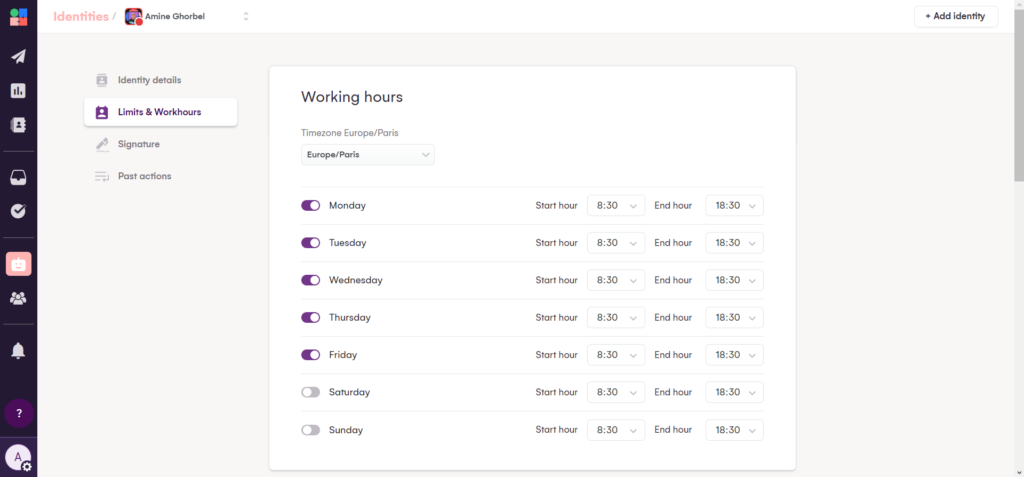Open the contacts book icon in sidebar
Screen dimensions: 1024x477
pos(18,125)
